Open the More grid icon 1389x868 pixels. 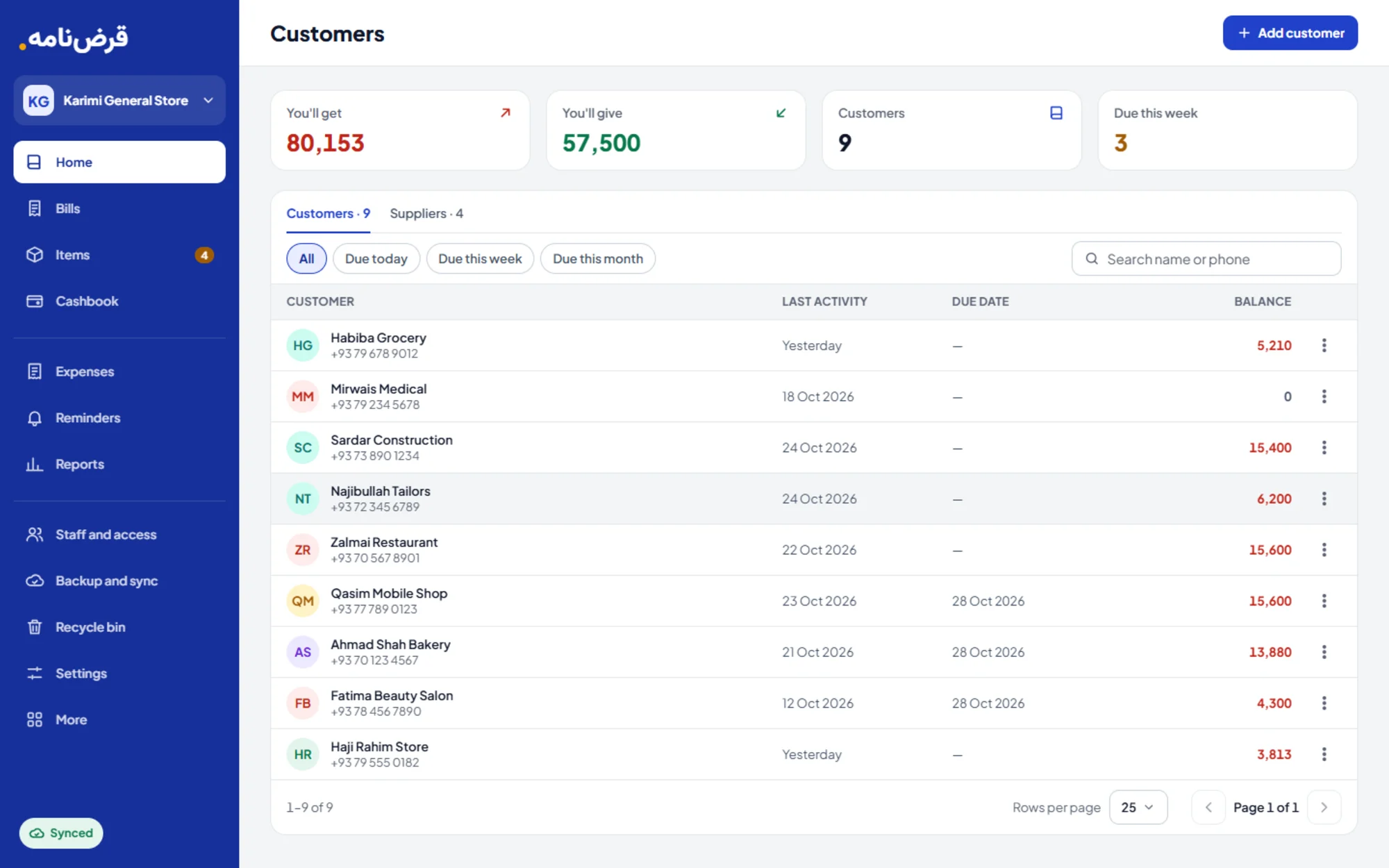coord(35,720)
